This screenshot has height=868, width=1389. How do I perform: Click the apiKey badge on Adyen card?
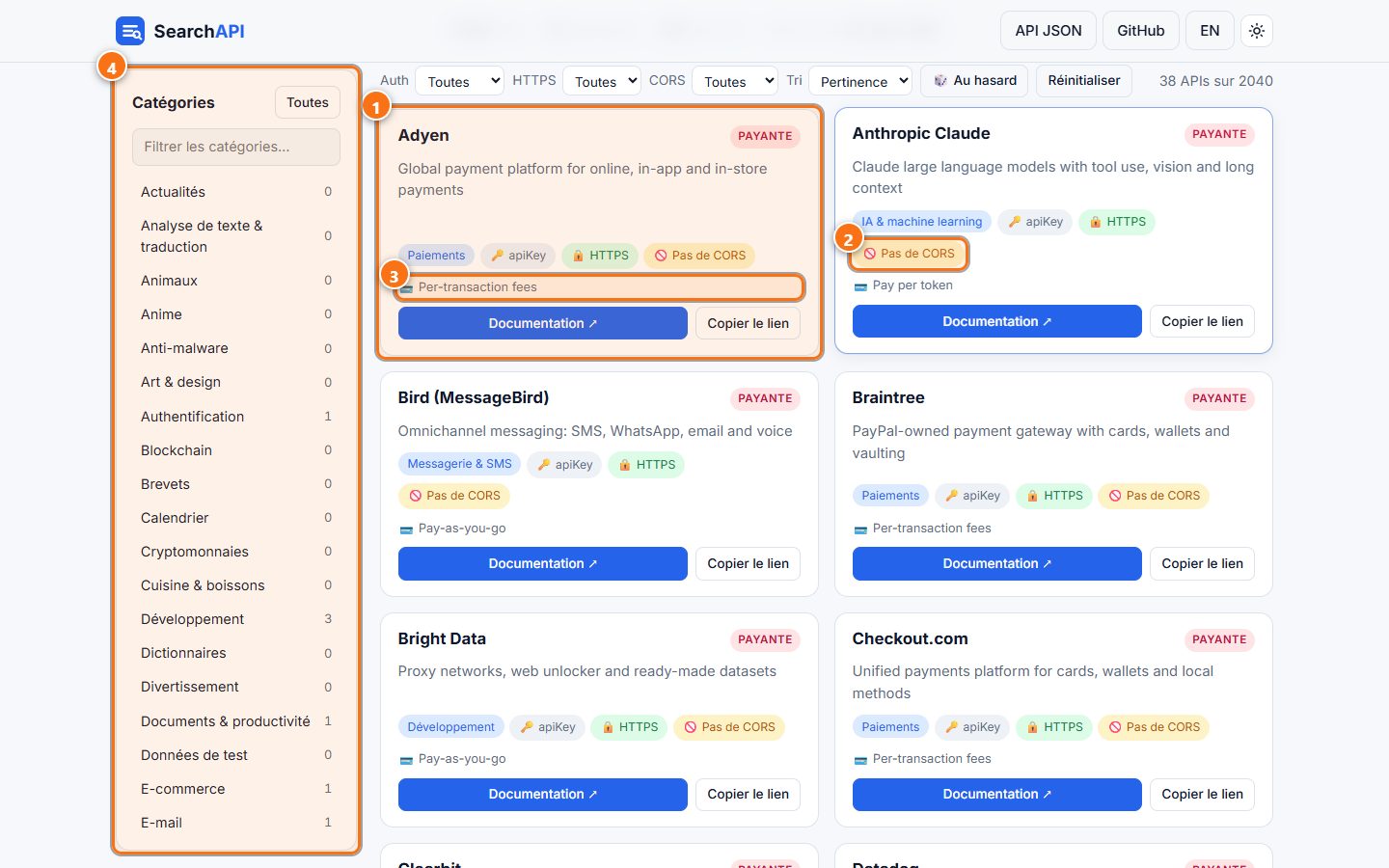(x=518, y=256)
